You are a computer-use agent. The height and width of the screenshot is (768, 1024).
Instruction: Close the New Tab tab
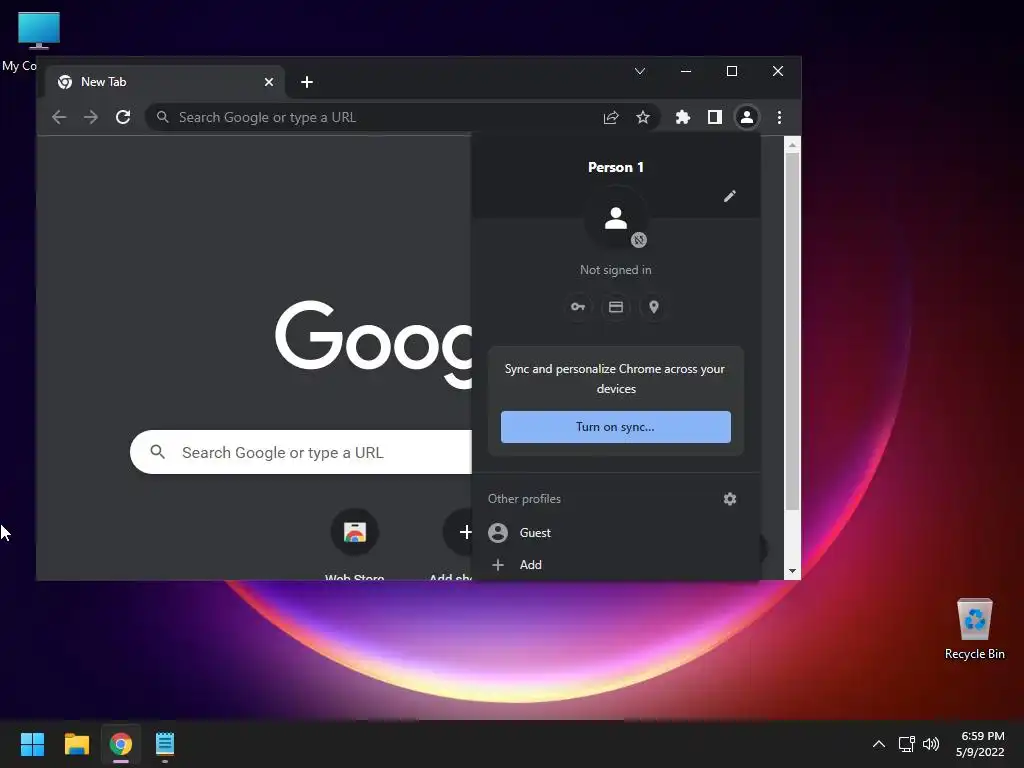tap(268, 82)
